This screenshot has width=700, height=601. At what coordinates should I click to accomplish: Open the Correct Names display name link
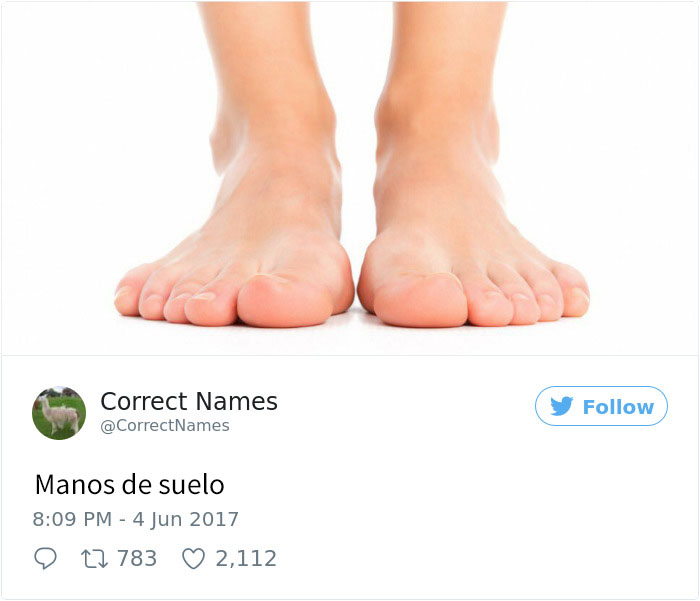(189, 401)
